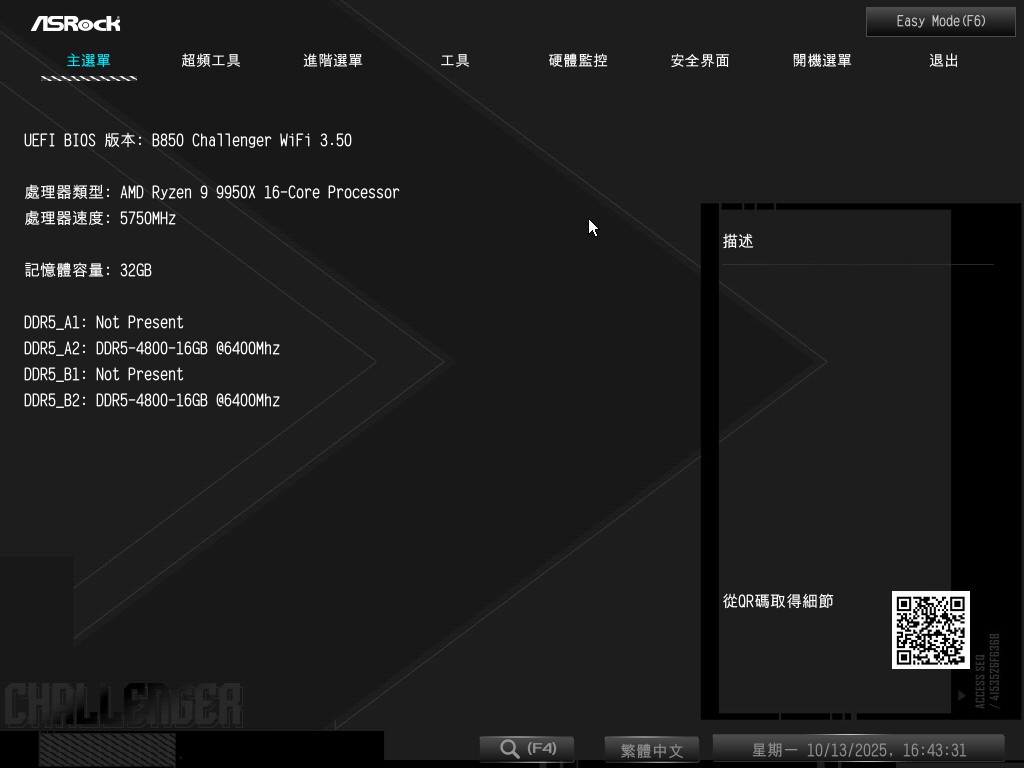Click the 從QR碼取得細節 label
Screen dimensions: 1024x768
[778, 601]
